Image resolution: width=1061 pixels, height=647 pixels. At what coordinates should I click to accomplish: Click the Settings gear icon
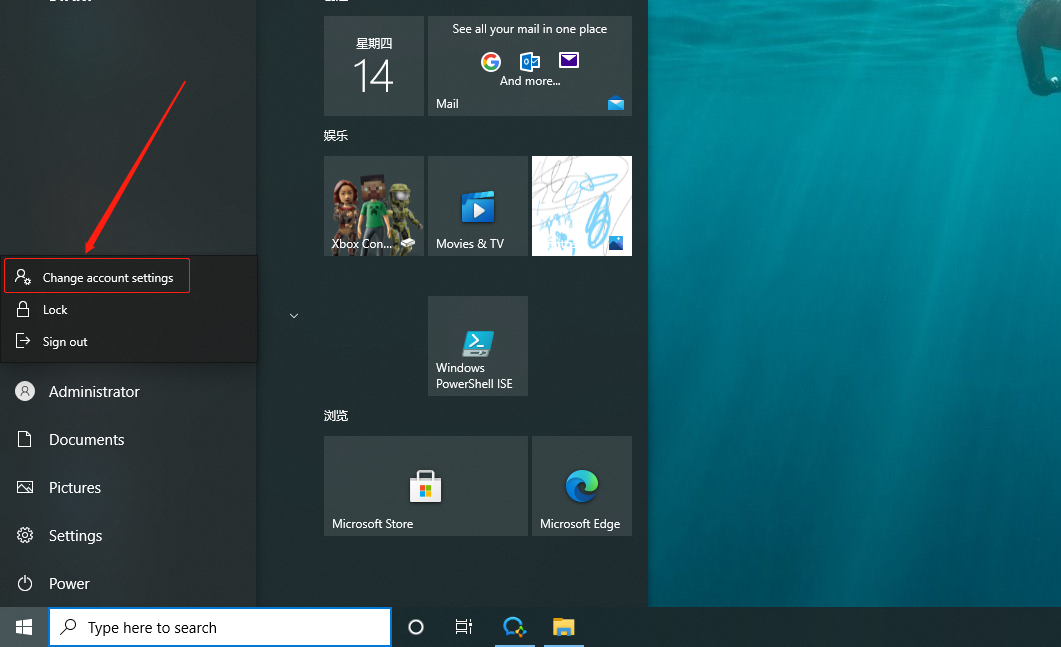tap(25, 535)
